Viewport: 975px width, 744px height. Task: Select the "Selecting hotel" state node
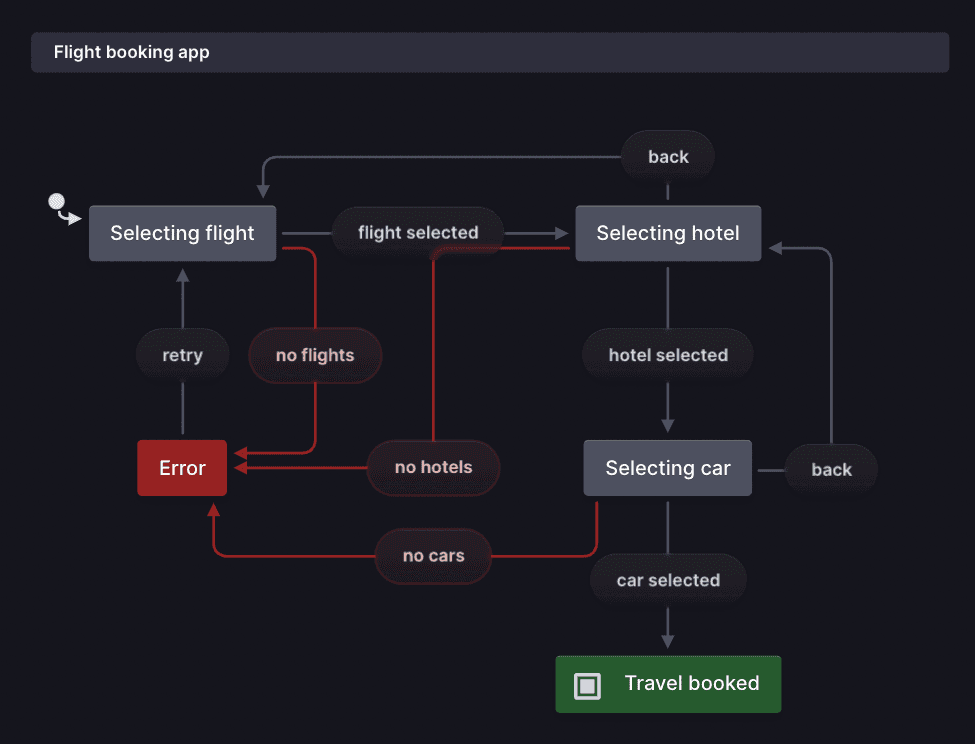[x=667, y=233]
